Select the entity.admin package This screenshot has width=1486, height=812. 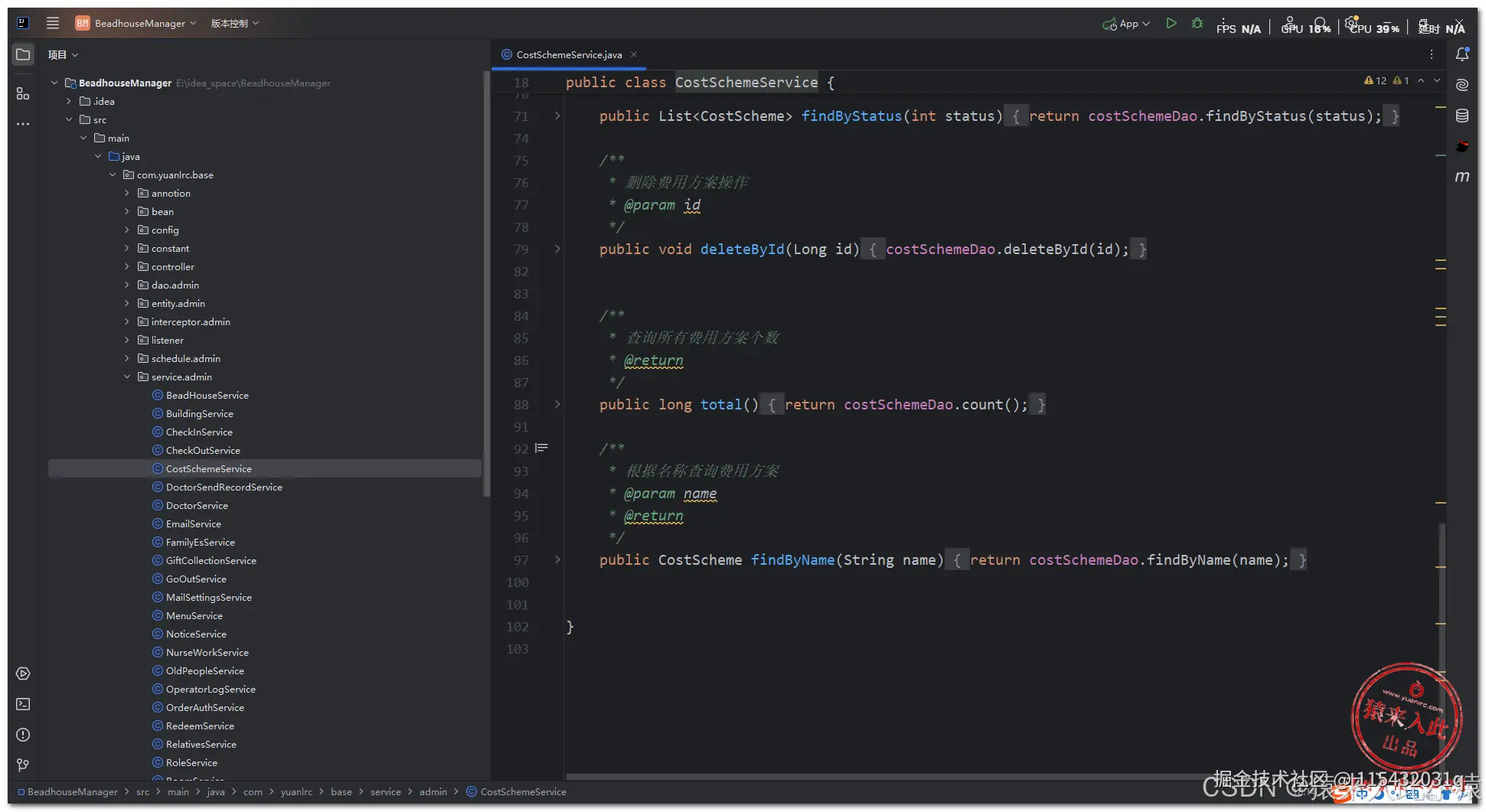178,303
